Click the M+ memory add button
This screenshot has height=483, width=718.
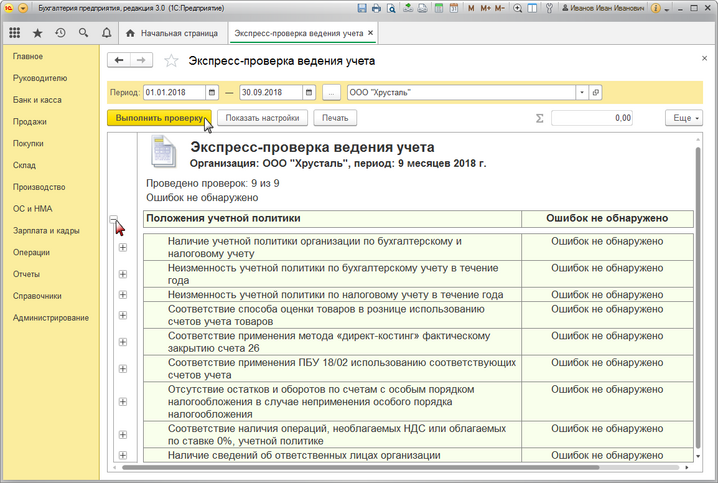click(x=485, y=8)
